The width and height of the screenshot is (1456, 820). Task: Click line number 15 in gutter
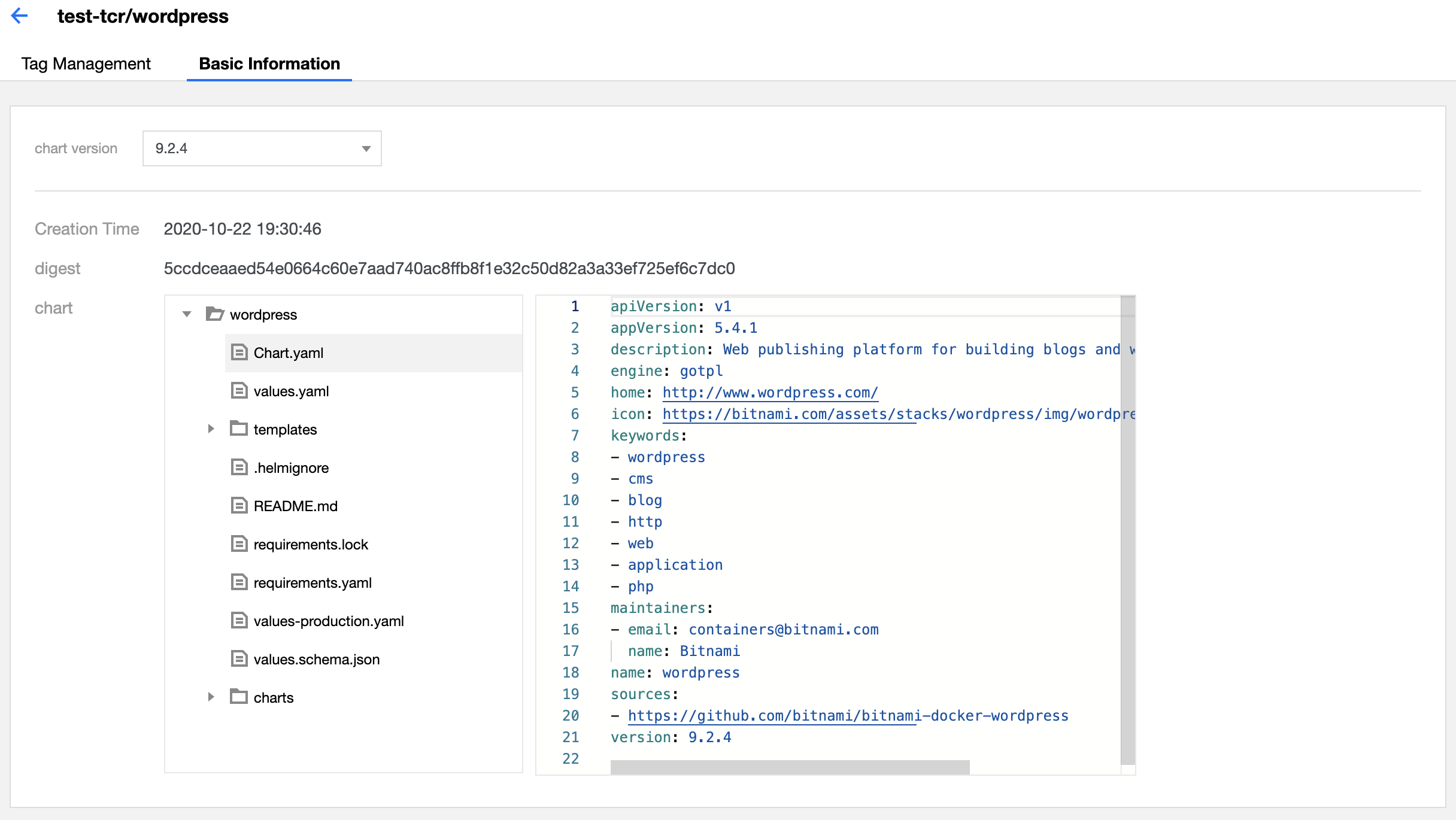571,608
